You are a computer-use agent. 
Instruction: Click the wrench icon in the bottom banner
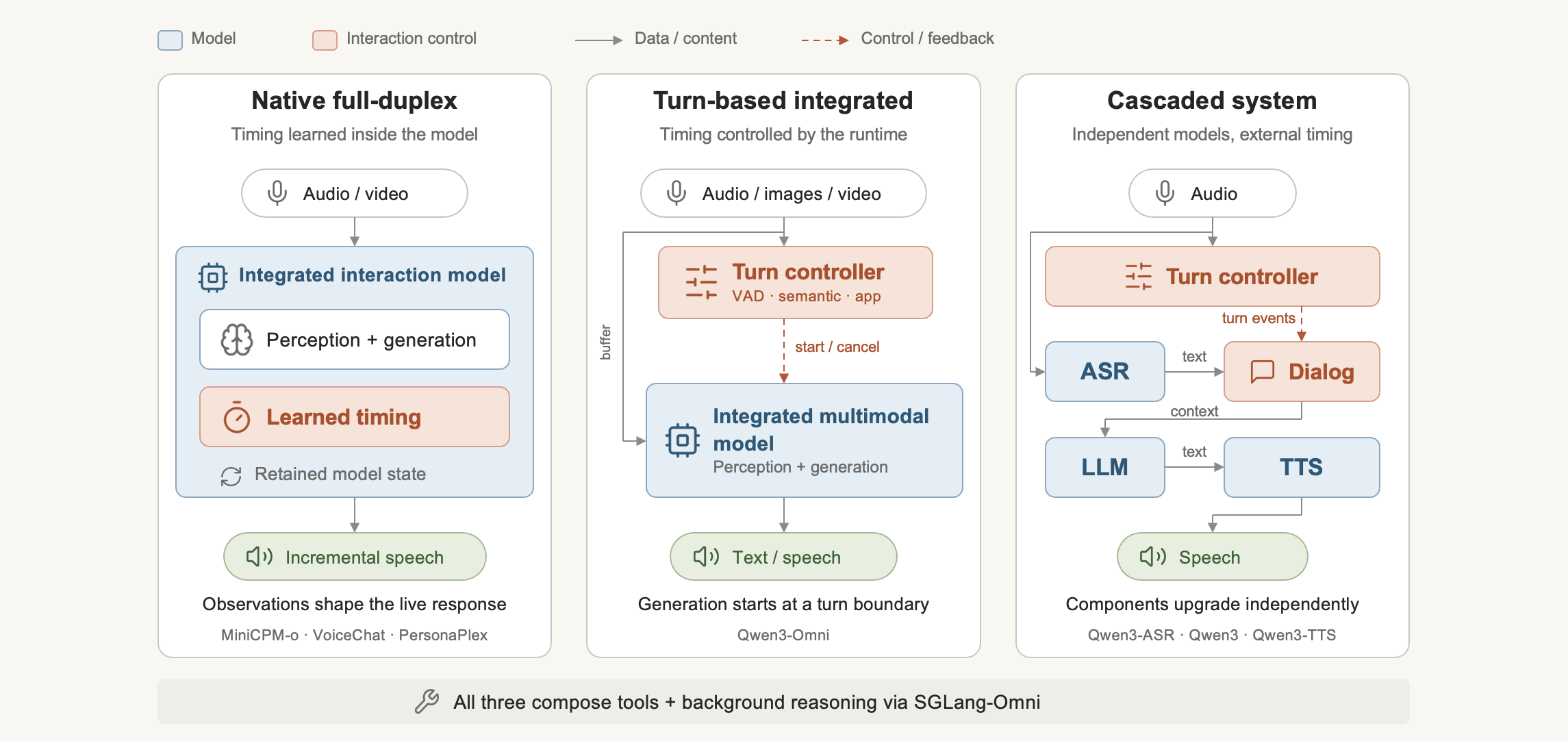(x=427, y=701)
